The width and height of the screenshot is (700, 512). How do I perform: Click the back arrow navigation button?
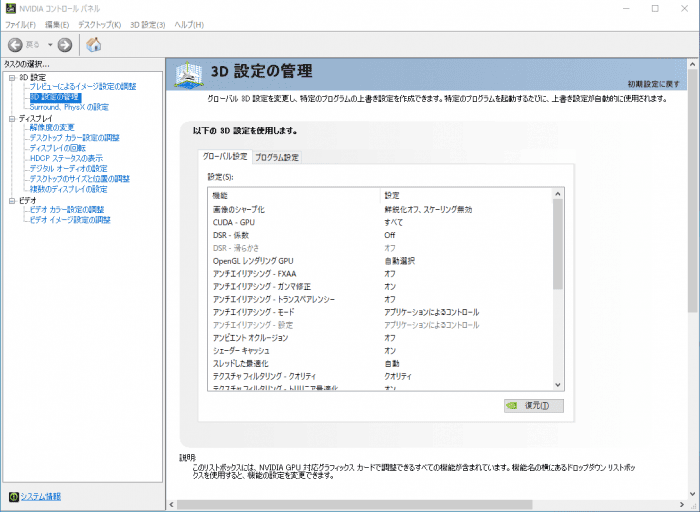[x=15, y=45]
